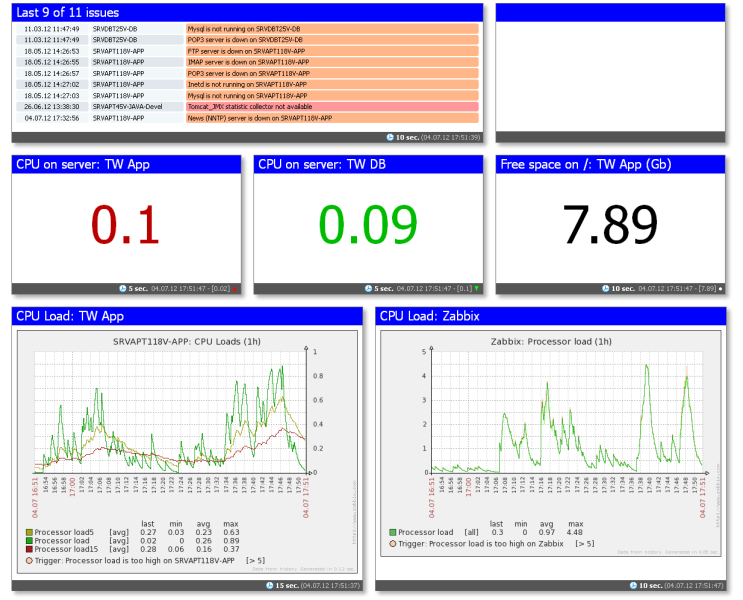Image resolution: width=743 pixels, height=600 pixels.
Task: Click clock icon in TW DB CPU footer
Action: [368, 289]
